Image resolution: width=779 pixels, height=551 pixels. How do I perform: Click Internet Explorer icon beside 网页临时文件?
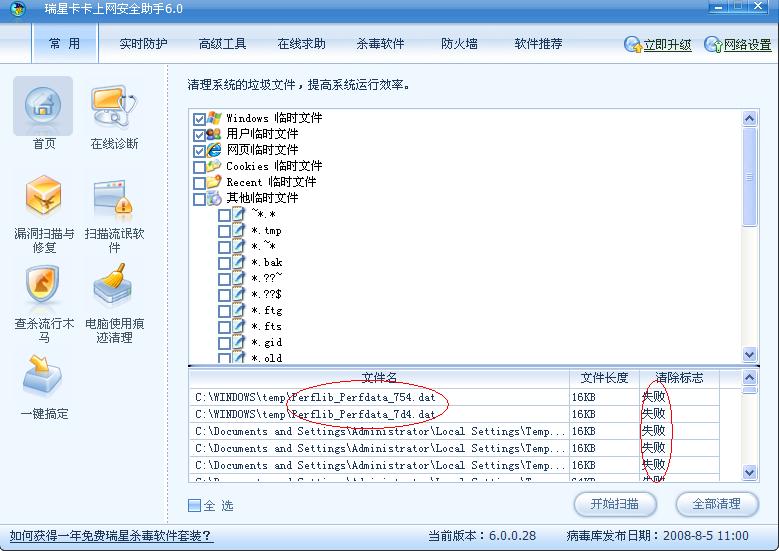pos(214,150)
